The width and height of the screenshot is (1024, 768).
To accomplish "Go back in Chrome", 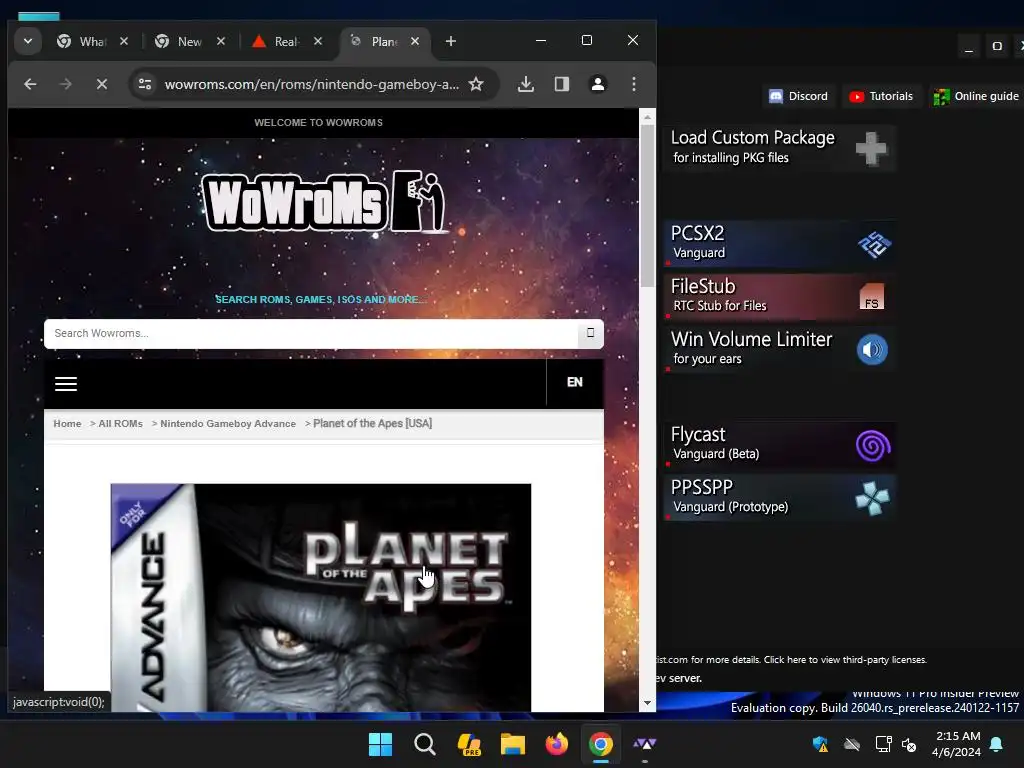I will [30, 84].
